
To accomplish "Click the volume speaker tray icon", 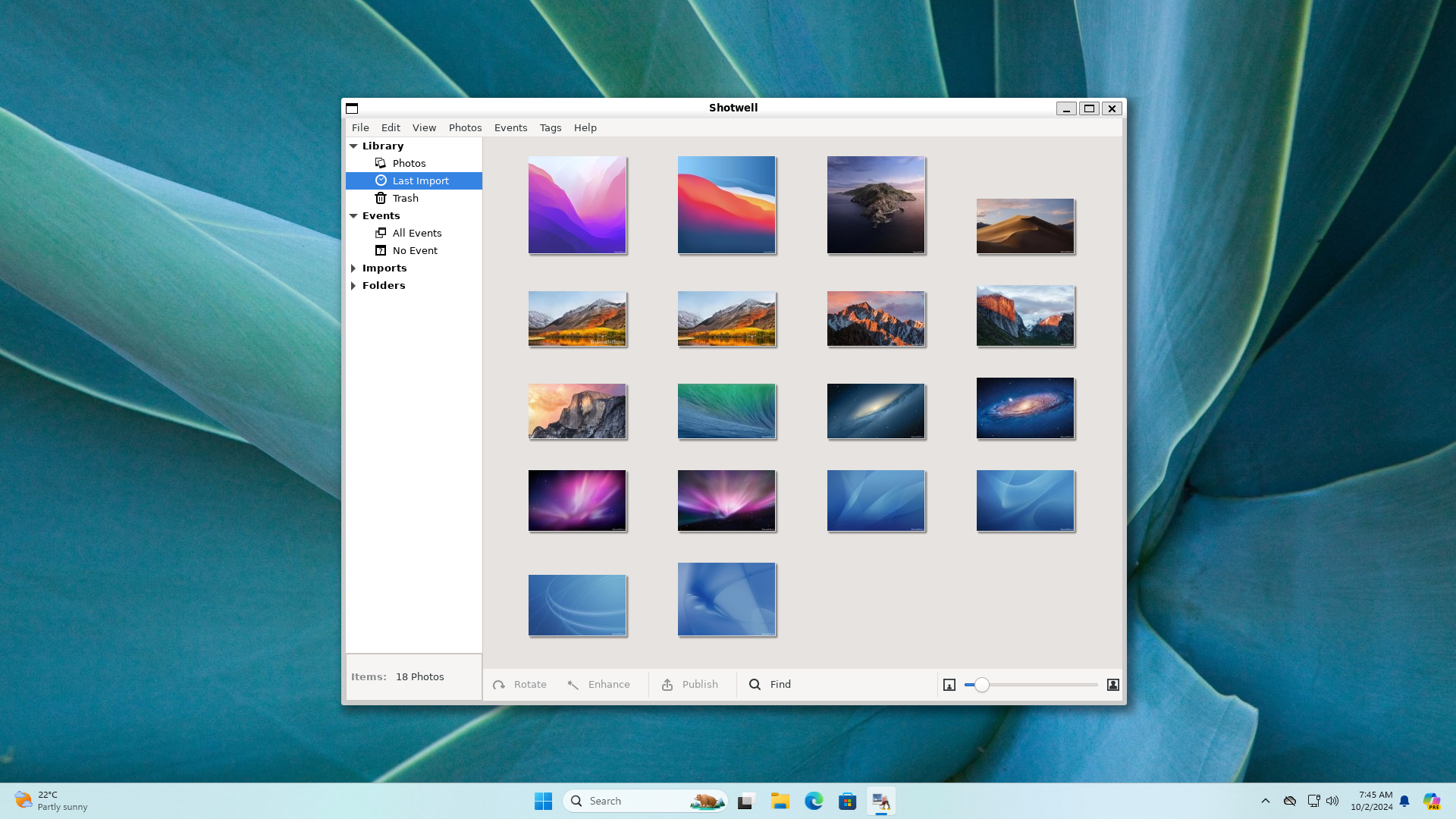I will point(1332,801).
